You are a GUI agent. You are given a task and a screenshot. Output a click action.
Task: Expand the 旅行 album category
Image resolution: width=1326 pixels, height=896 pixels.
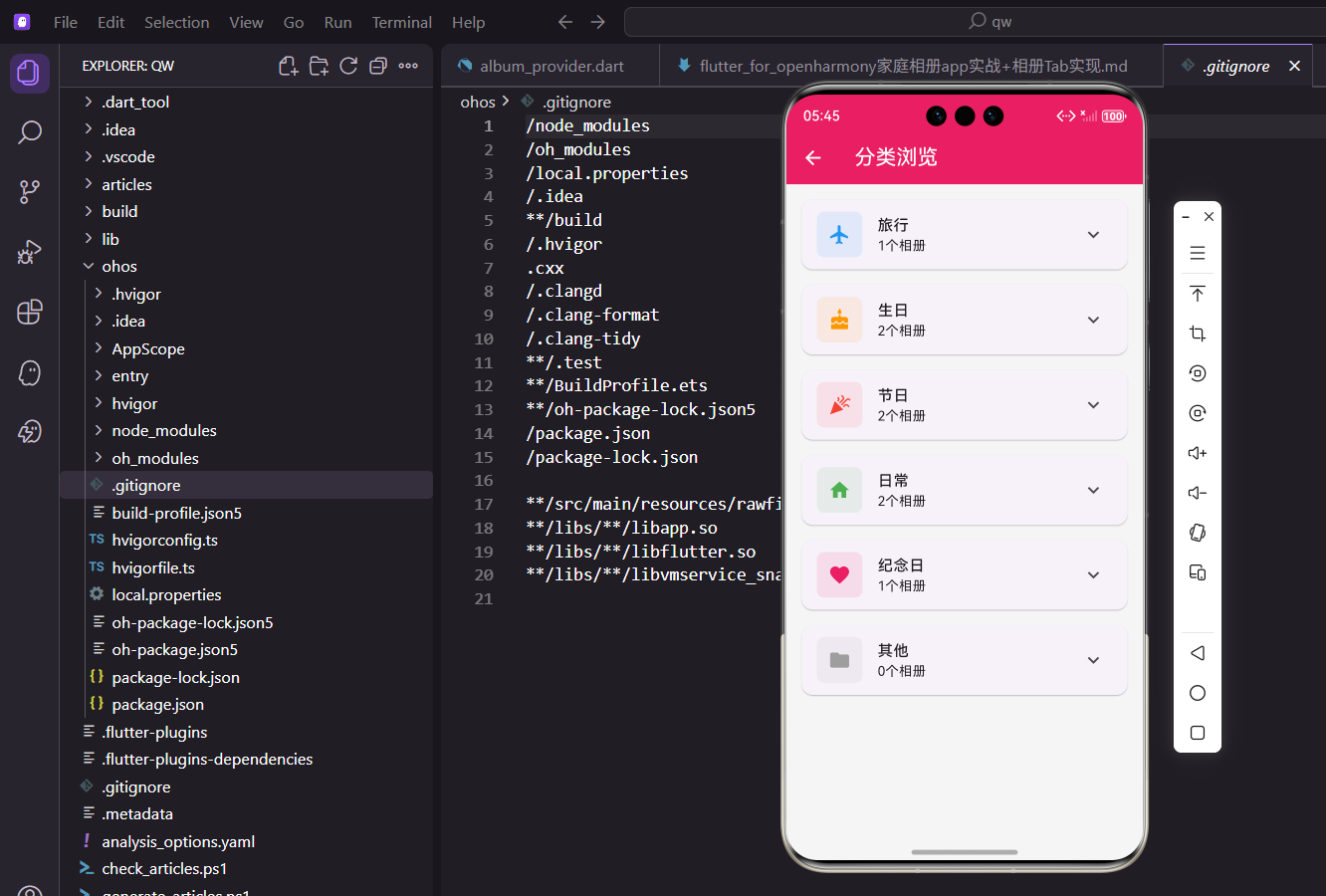tap(1093, 234)
